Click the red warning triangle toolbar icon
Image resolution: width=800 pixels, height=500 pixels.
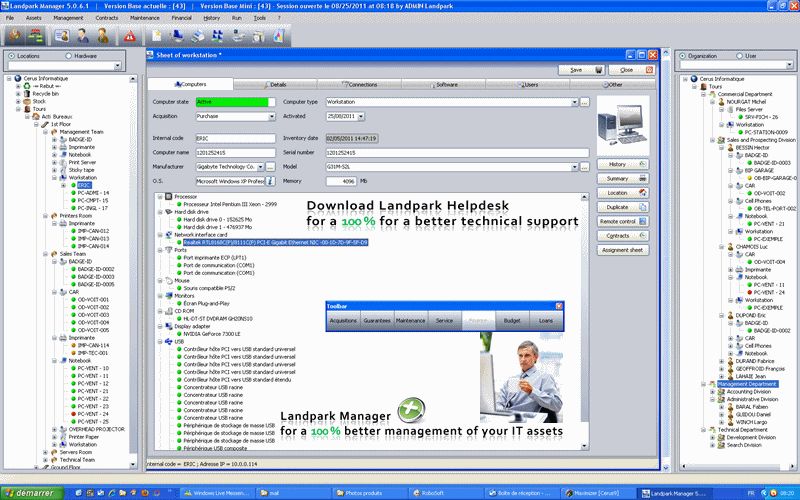(x=130, y=36)
